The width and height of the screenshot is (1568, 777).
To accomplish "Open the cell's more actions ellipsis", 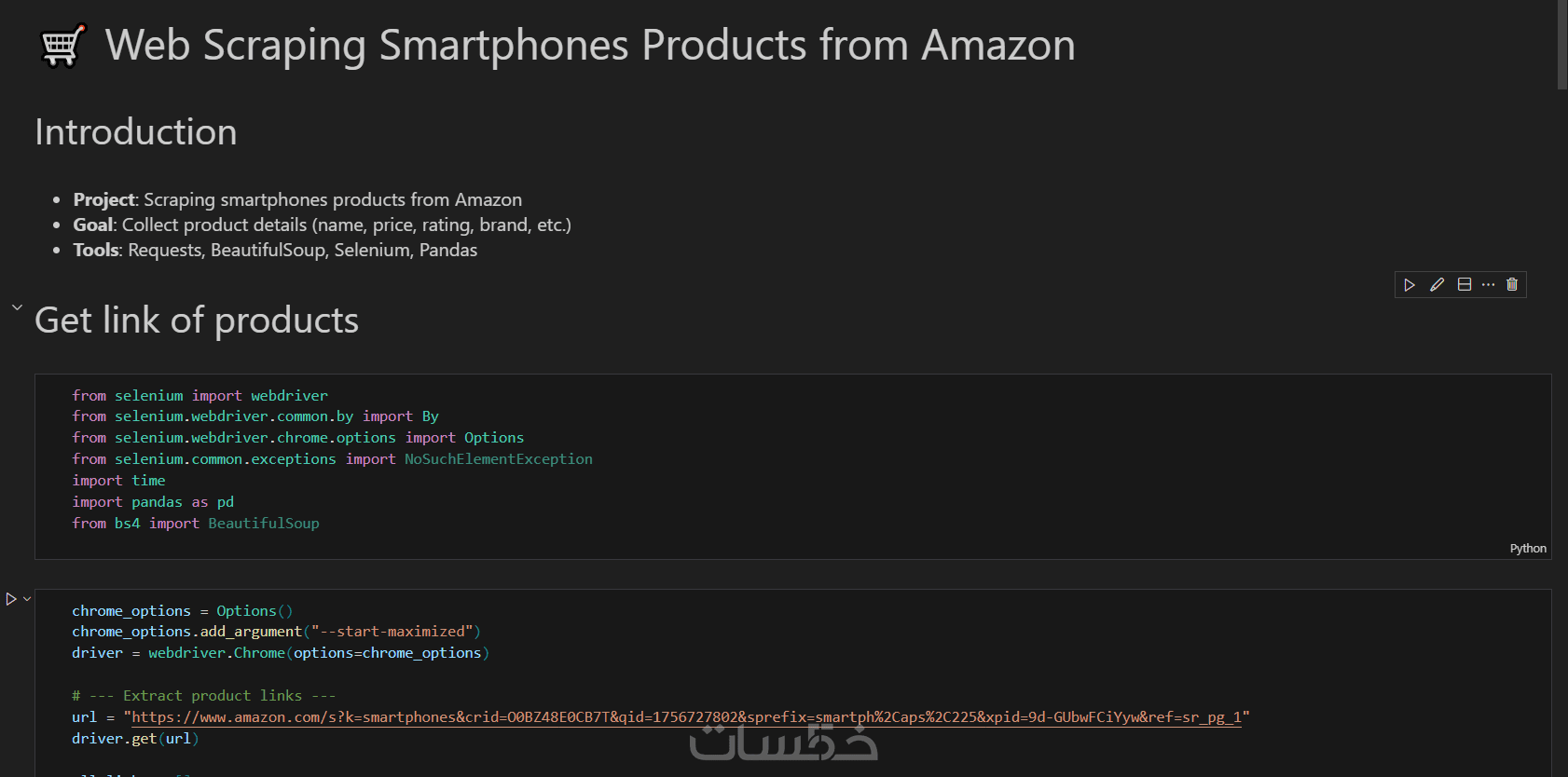I will point(1488,285).
